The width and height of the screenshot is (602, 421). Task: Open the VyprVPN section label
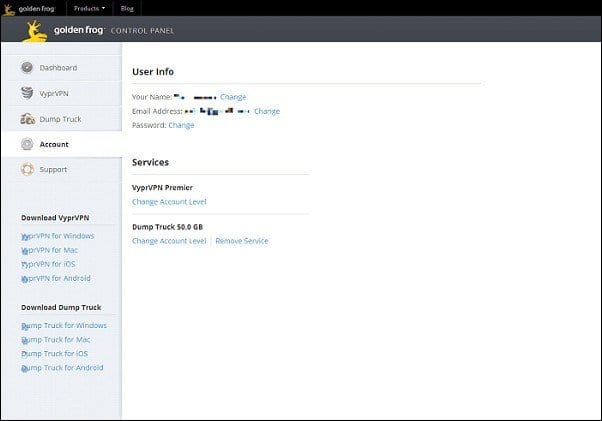[54, 93]
